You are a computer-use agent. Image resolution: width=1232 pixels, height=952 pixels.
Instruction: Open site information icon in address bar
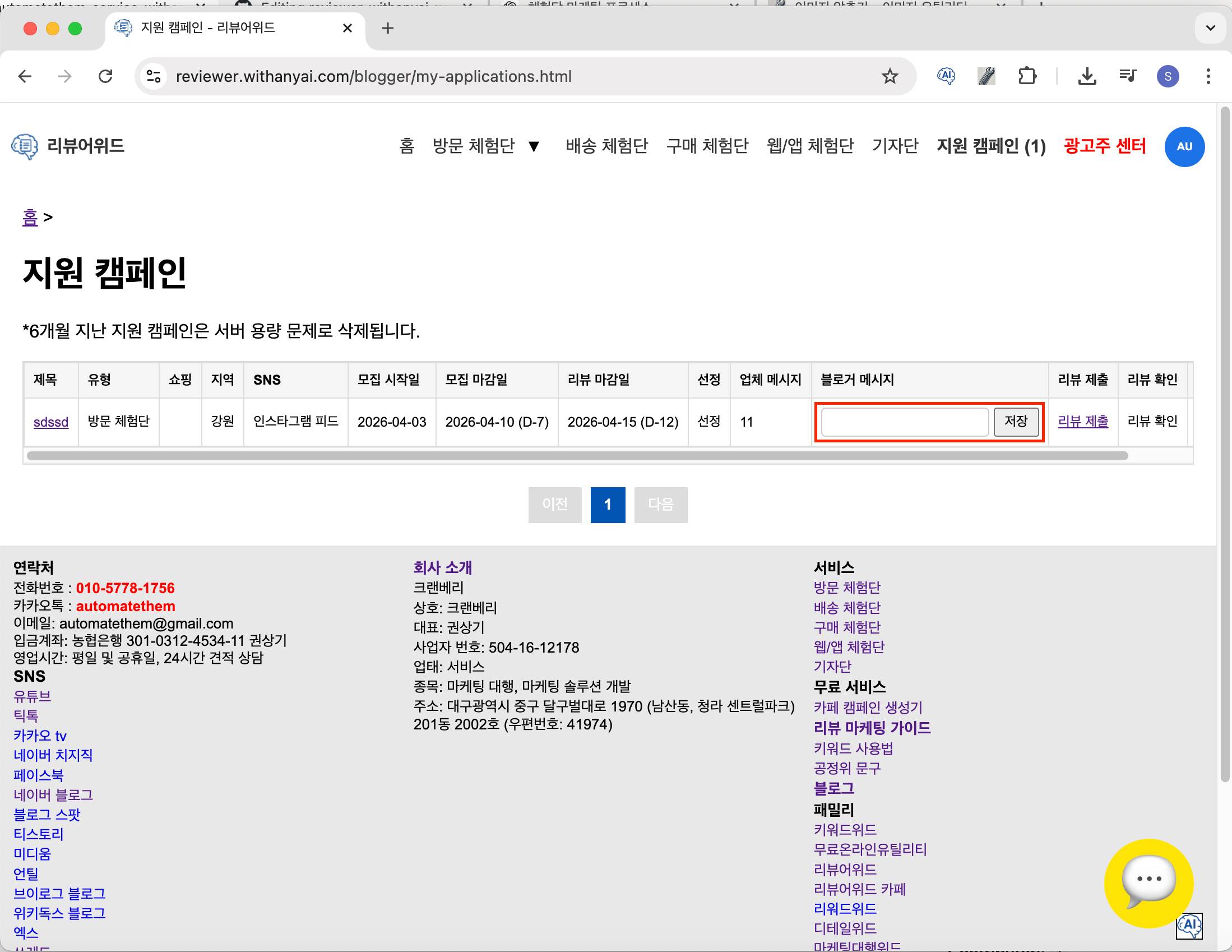(154, 76)
